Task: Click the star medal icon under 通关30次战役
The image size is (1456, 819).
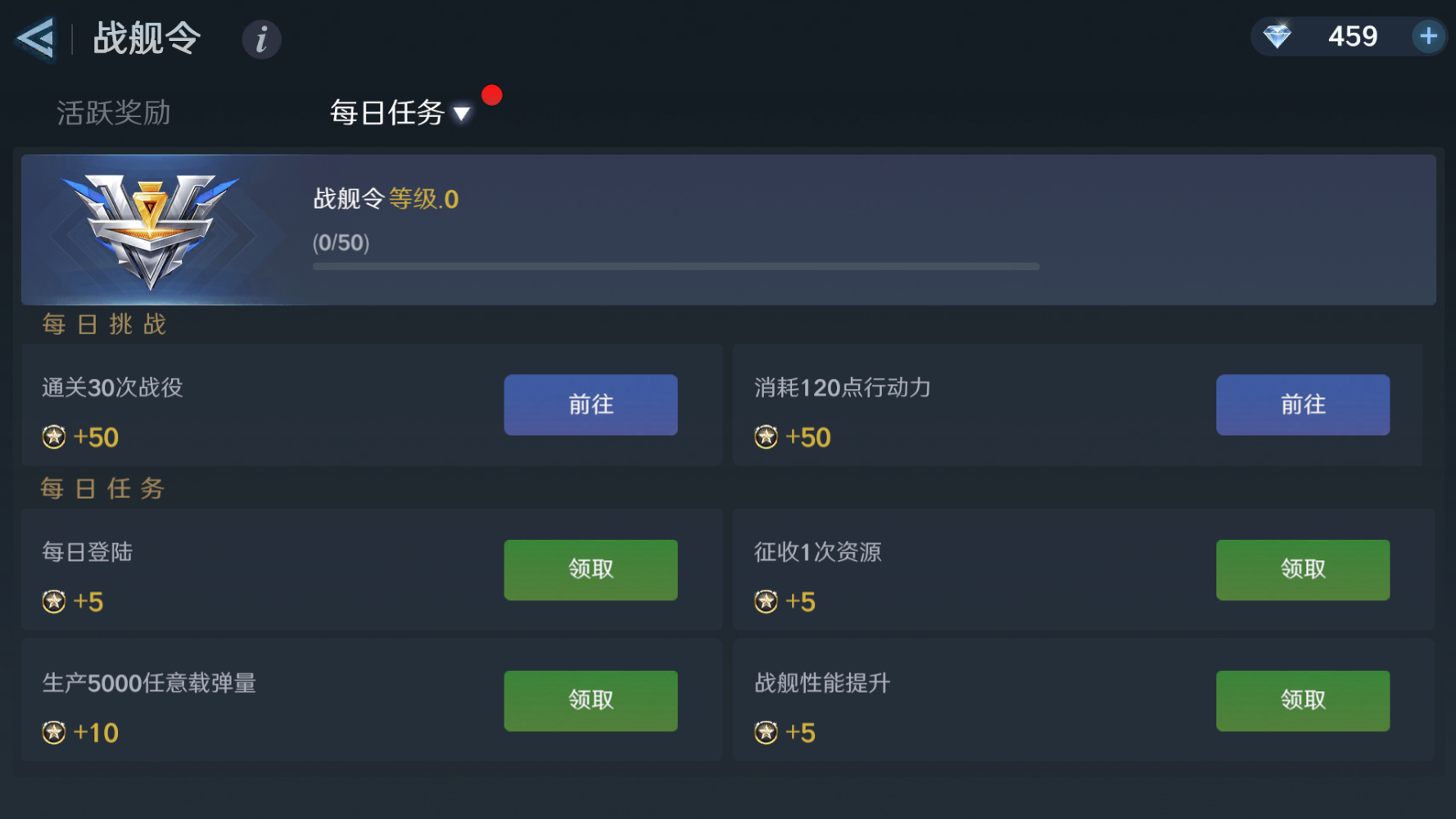Action: [54, 437]
